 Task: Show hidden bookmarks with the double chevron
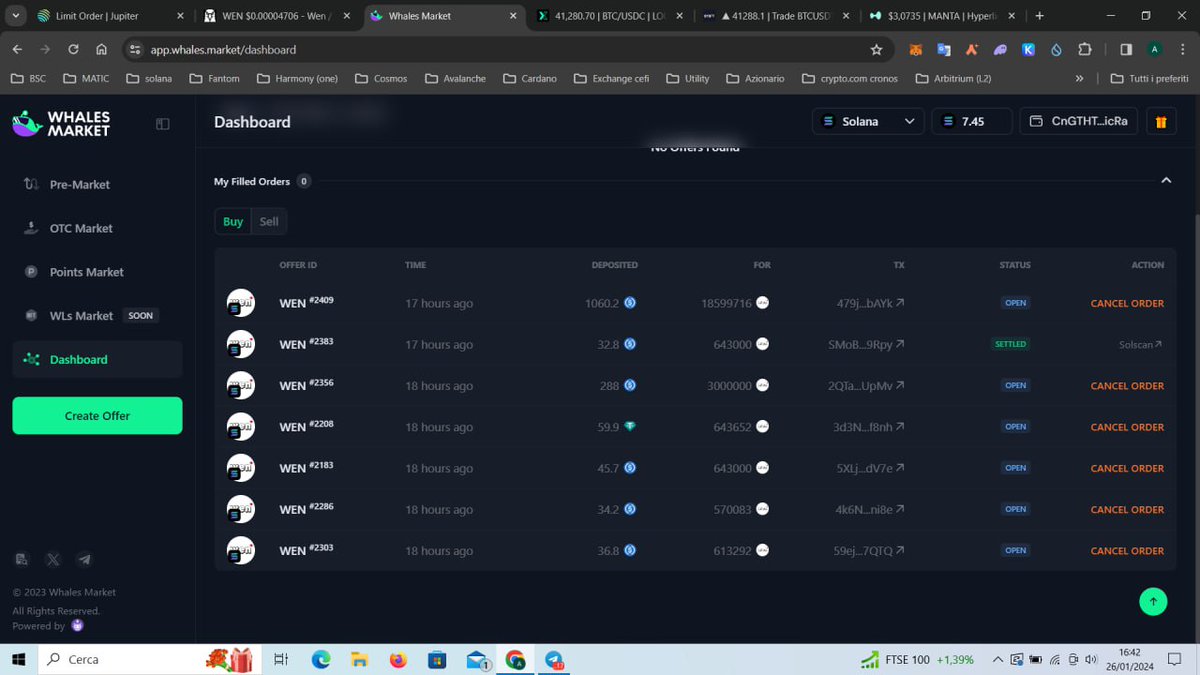[x=1079, y=78]
